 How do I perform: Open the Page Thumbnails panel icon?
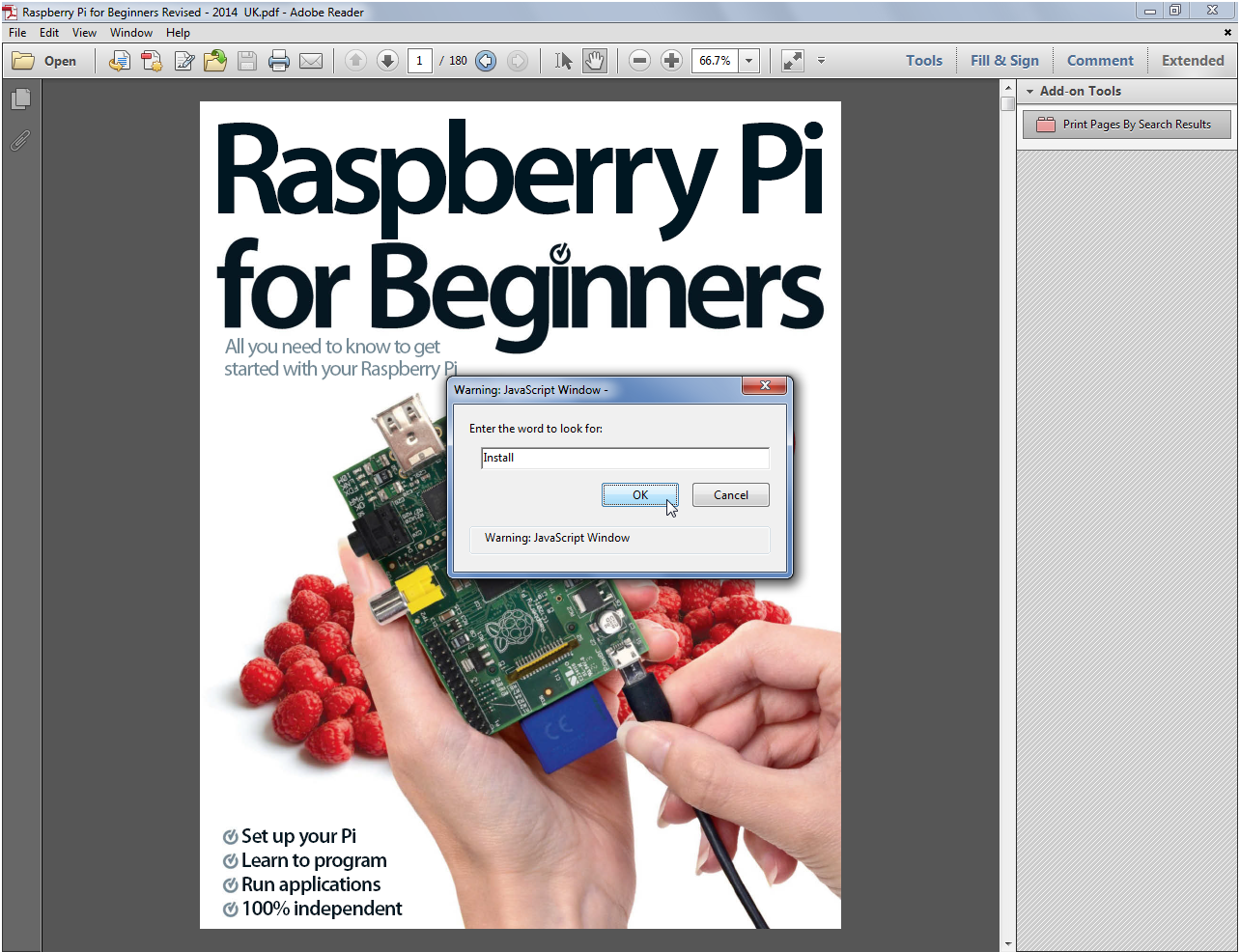(20, 99)
